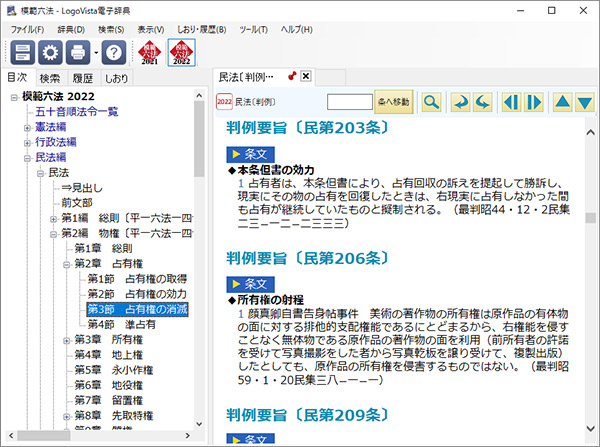
Task: Open the しおり・履歴(B) menu
Action: [x=202, y=29]
